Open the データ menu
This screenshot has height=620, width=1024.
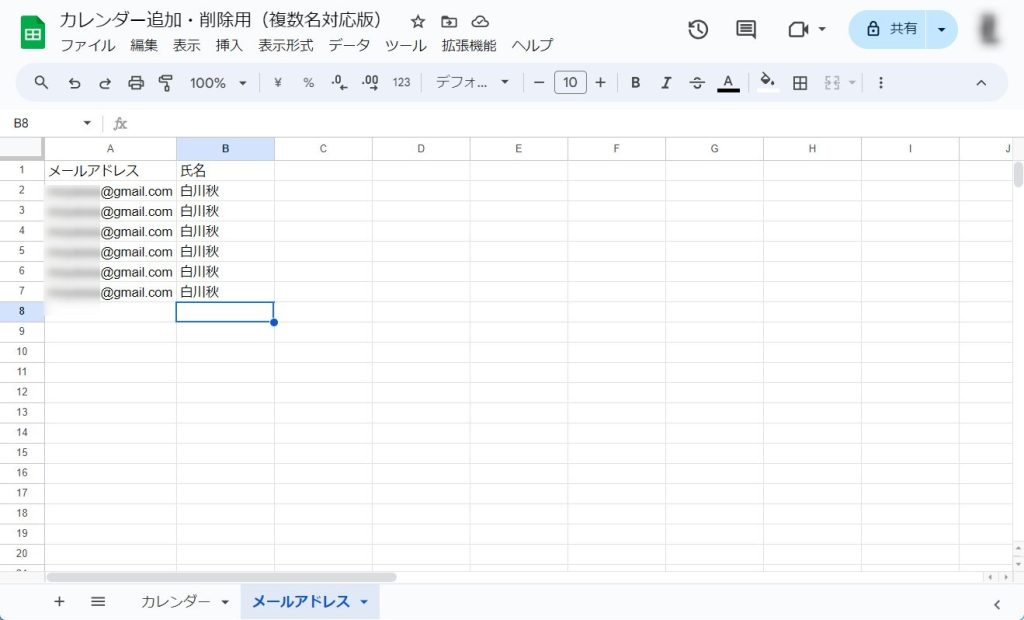point(349,45)
